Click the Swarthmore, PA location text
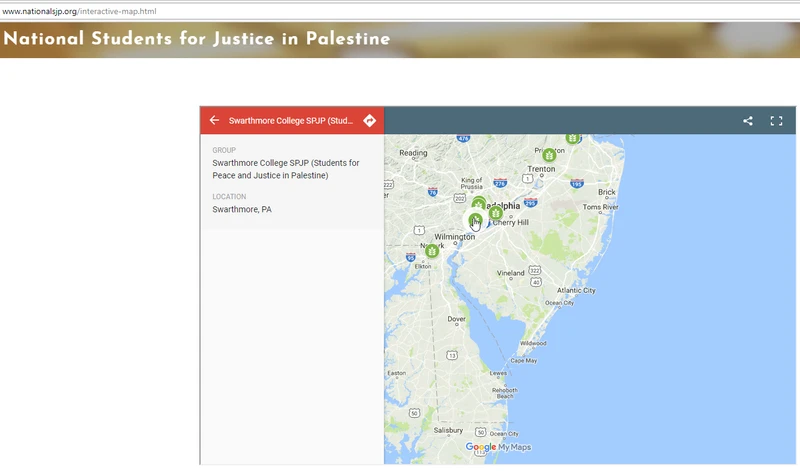Screen dimensions: 800x471 (x=242, y=209)
